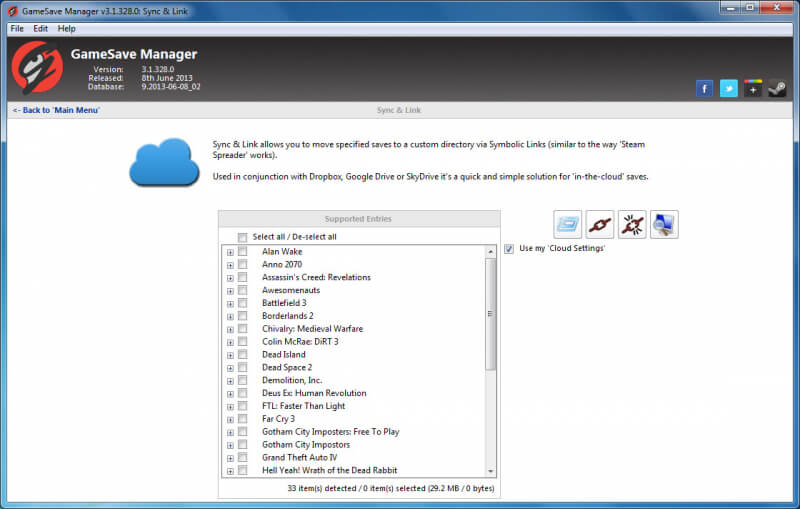
Task: Select Assassin's Creed: Revelations checkbox
Action: [243, 277]
